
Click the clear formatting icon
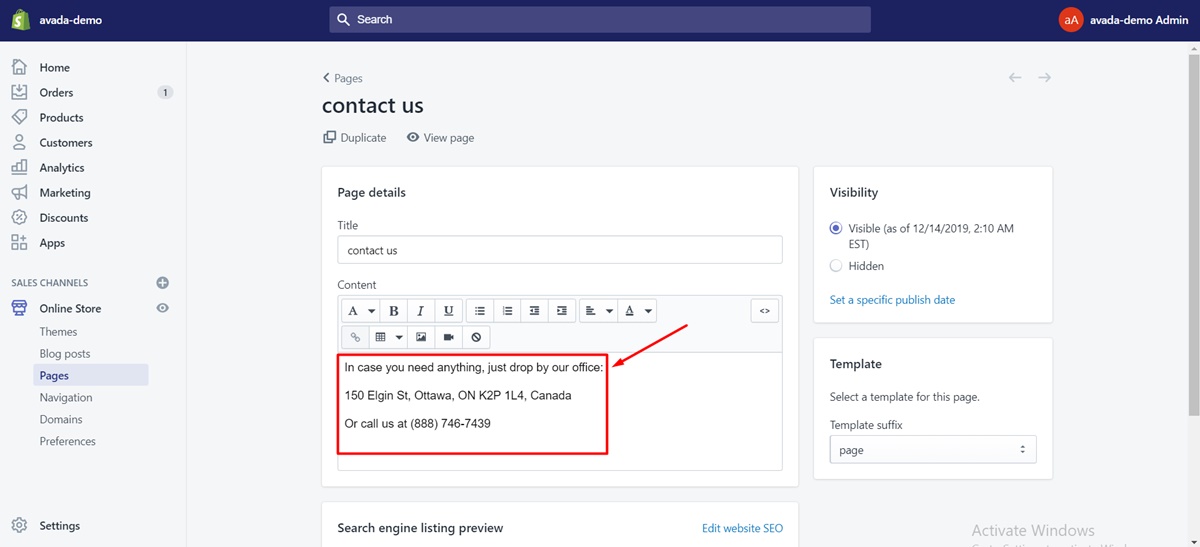[x=476, y=337]
